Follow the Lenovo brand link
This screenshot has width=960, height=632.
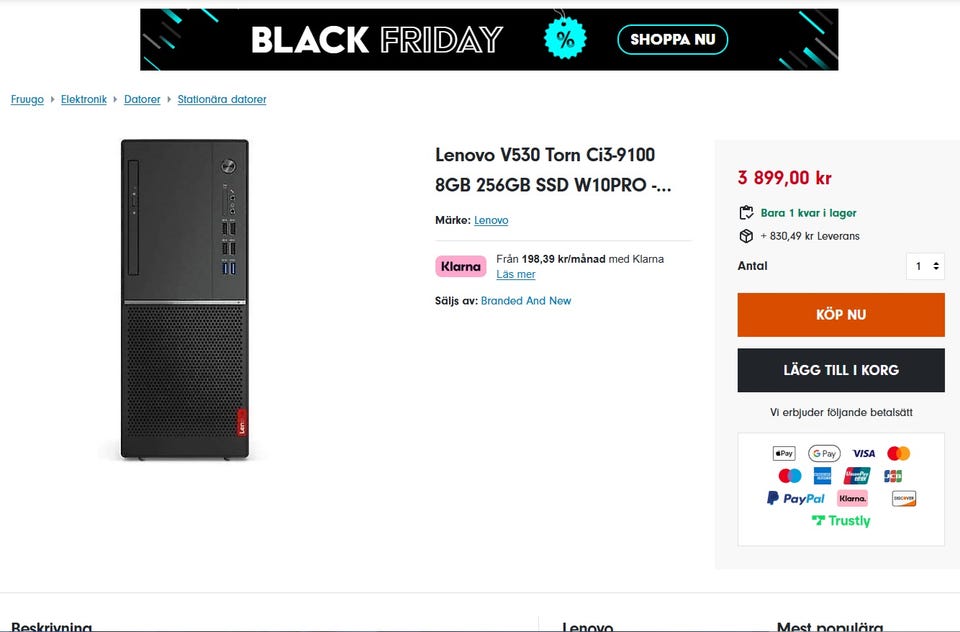[x=491, y=220]
